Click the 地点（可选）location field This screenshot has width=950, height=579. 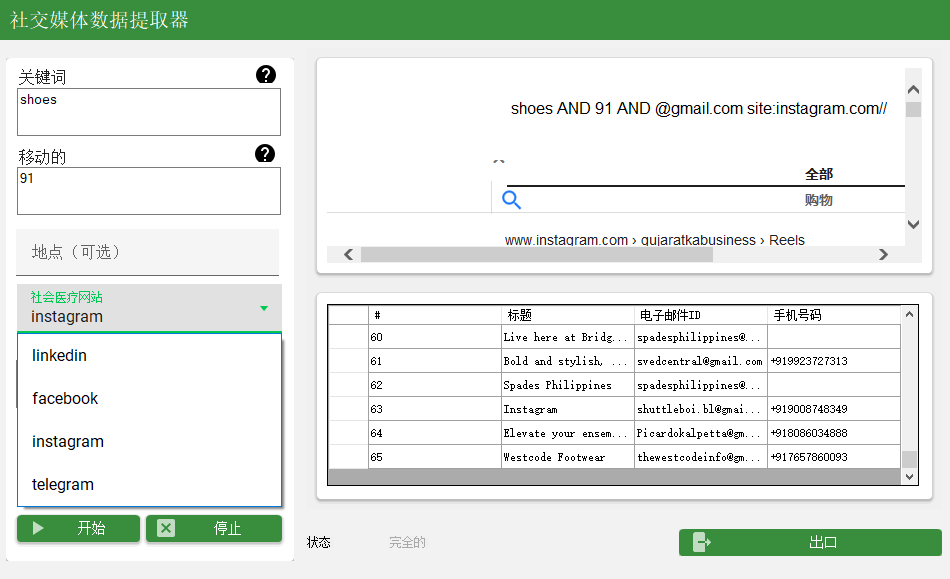[148, 252]
